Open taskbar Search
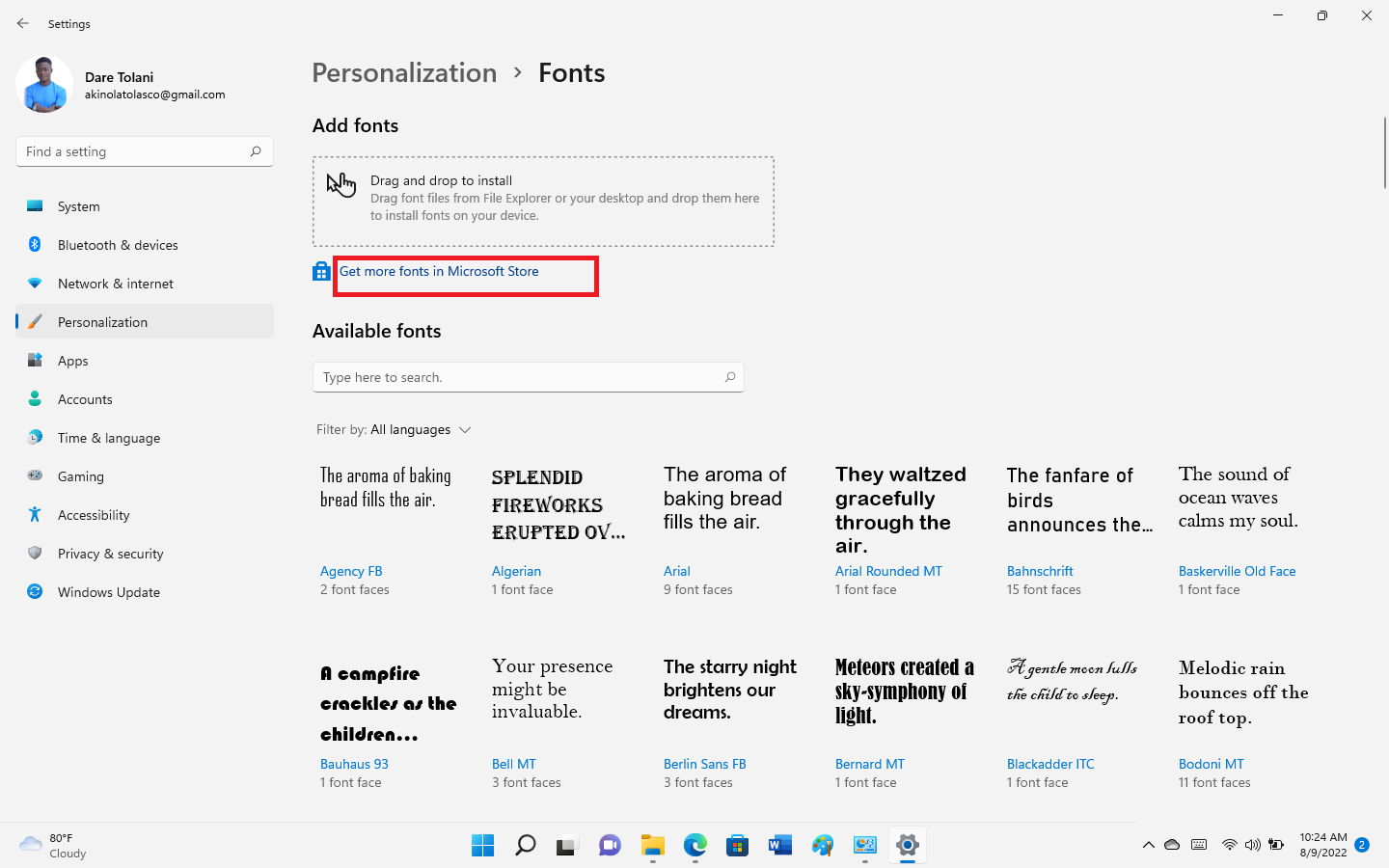This screenshot has width=1389, height=868. point(525,846)
